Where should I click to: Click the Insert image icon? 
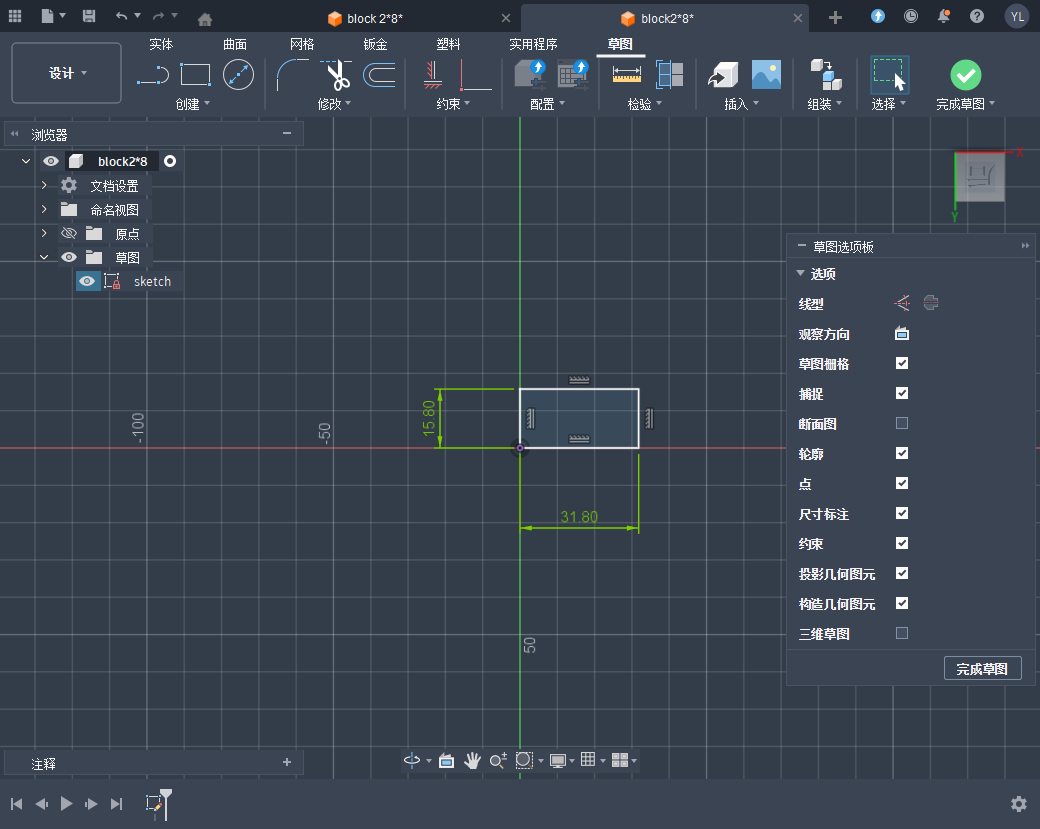coord(766,74)
